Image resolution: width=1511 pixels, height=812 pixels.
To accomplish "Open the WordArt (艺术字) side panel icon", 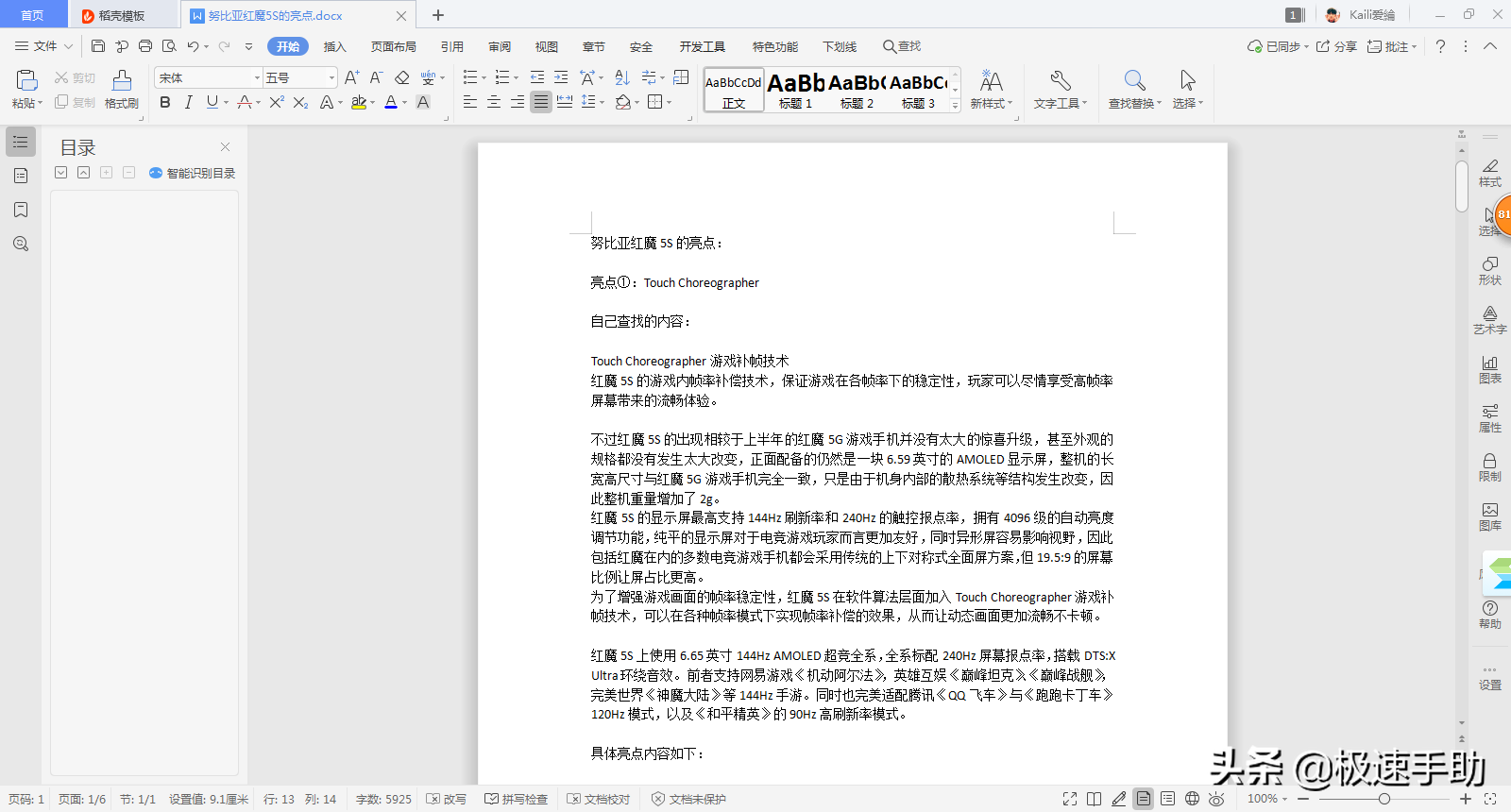I will [x=1490, y=319].
